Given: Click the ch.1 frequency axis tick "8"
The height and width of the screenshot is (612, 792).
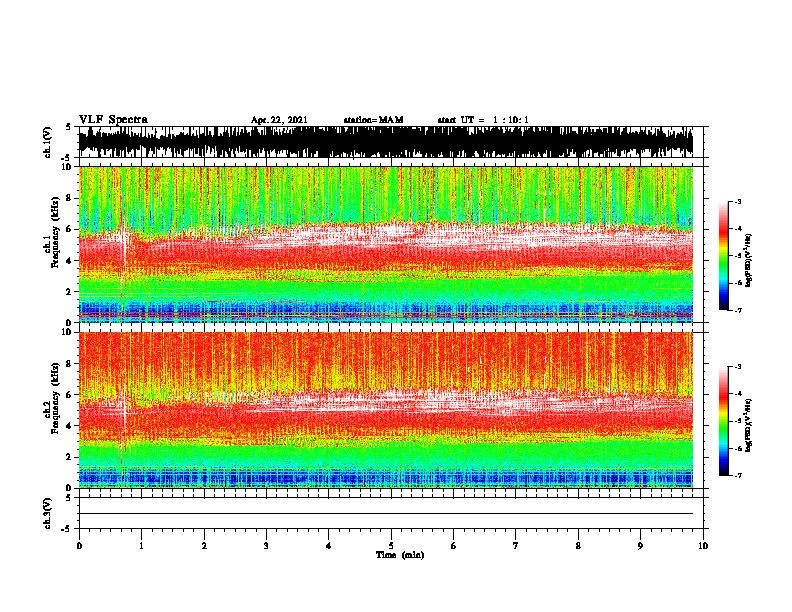Looking at the screenshot, I should 70,198.
